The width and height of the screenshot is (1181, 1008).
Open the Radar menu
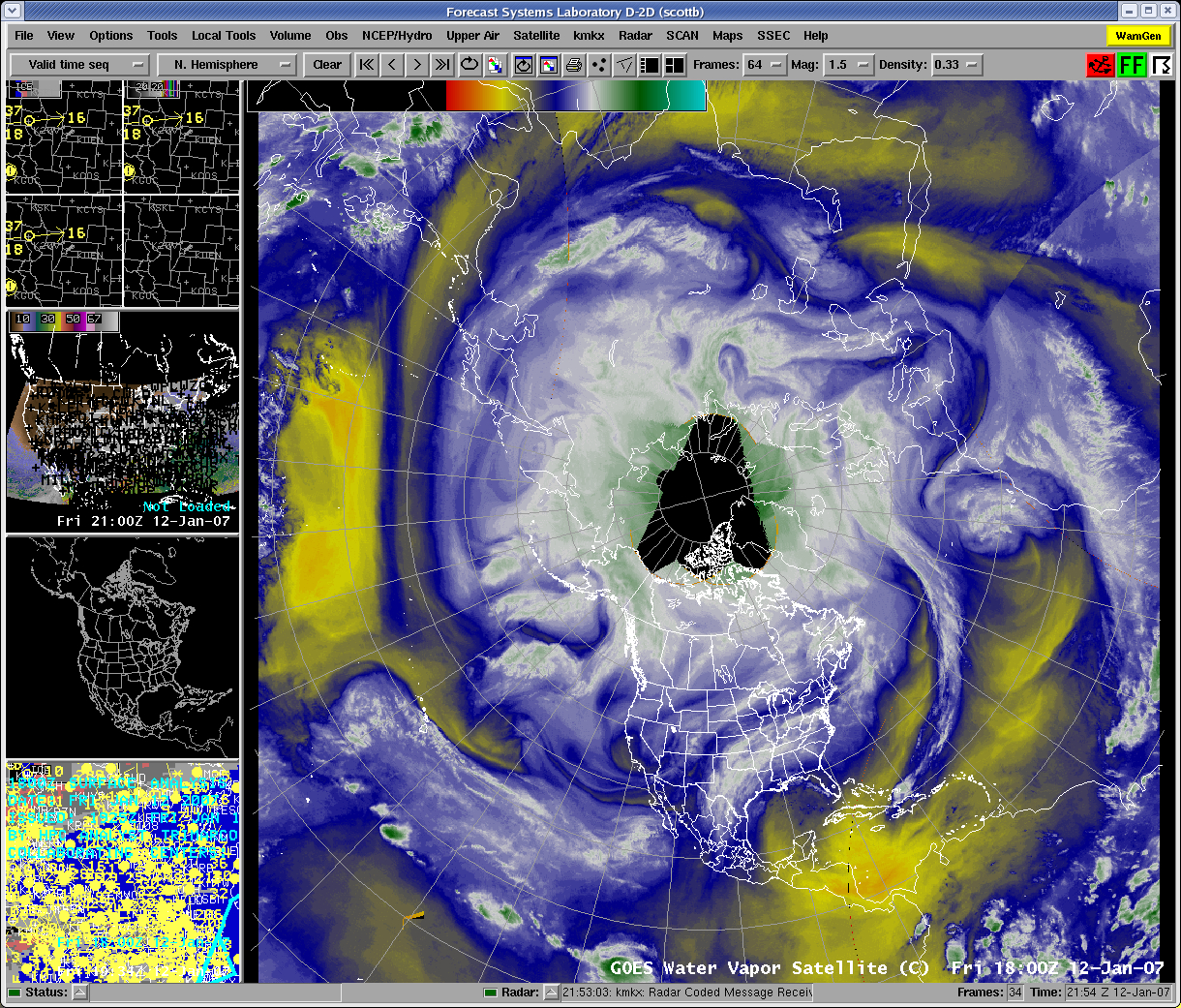point(636,36)
